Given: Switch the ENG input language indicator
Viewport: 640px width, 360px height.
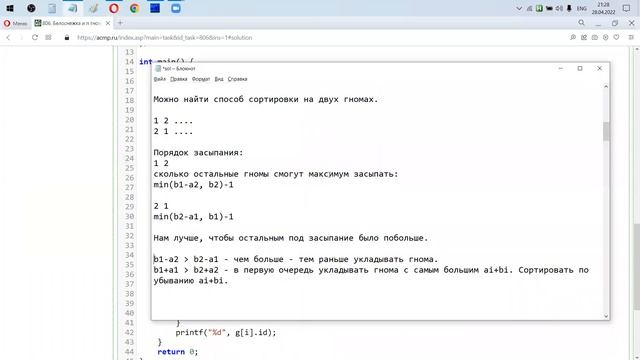Looking at the screenshot, I should click(582, 8).
